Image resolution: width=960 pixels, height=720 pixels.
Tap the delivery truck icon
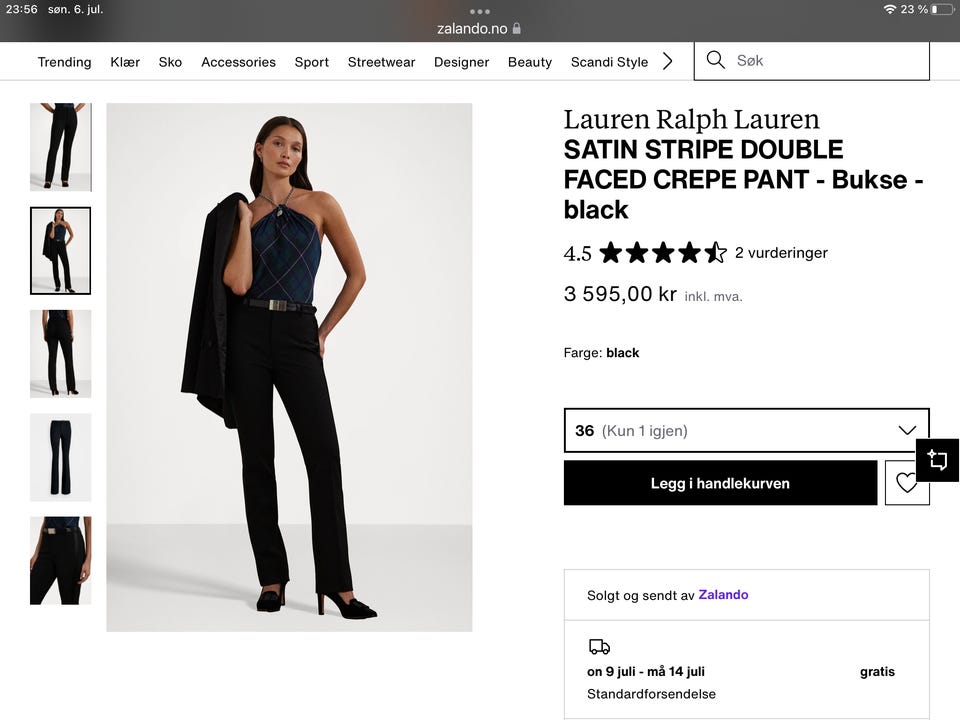coord(599,647)
